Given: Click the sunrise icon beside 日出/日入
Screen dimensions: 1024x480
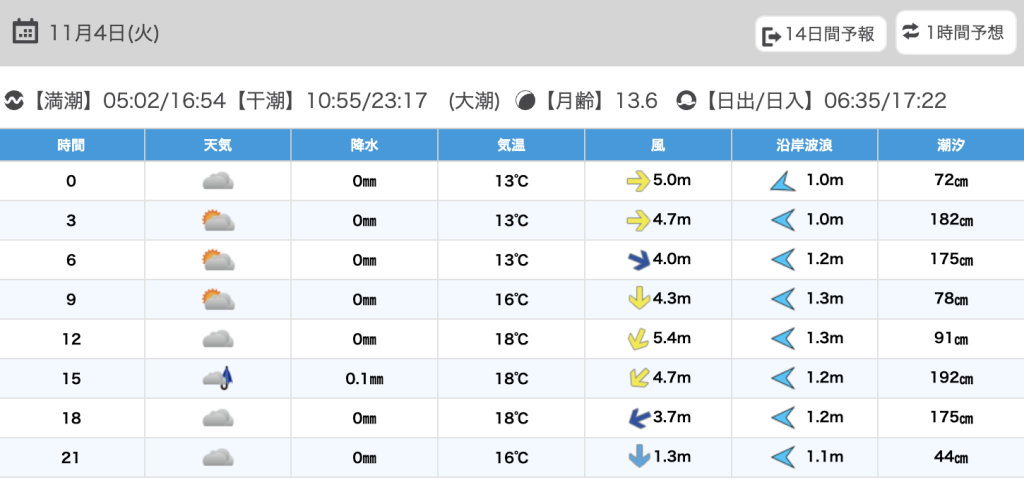Looking at the screenshot, I should pos(686,101).
